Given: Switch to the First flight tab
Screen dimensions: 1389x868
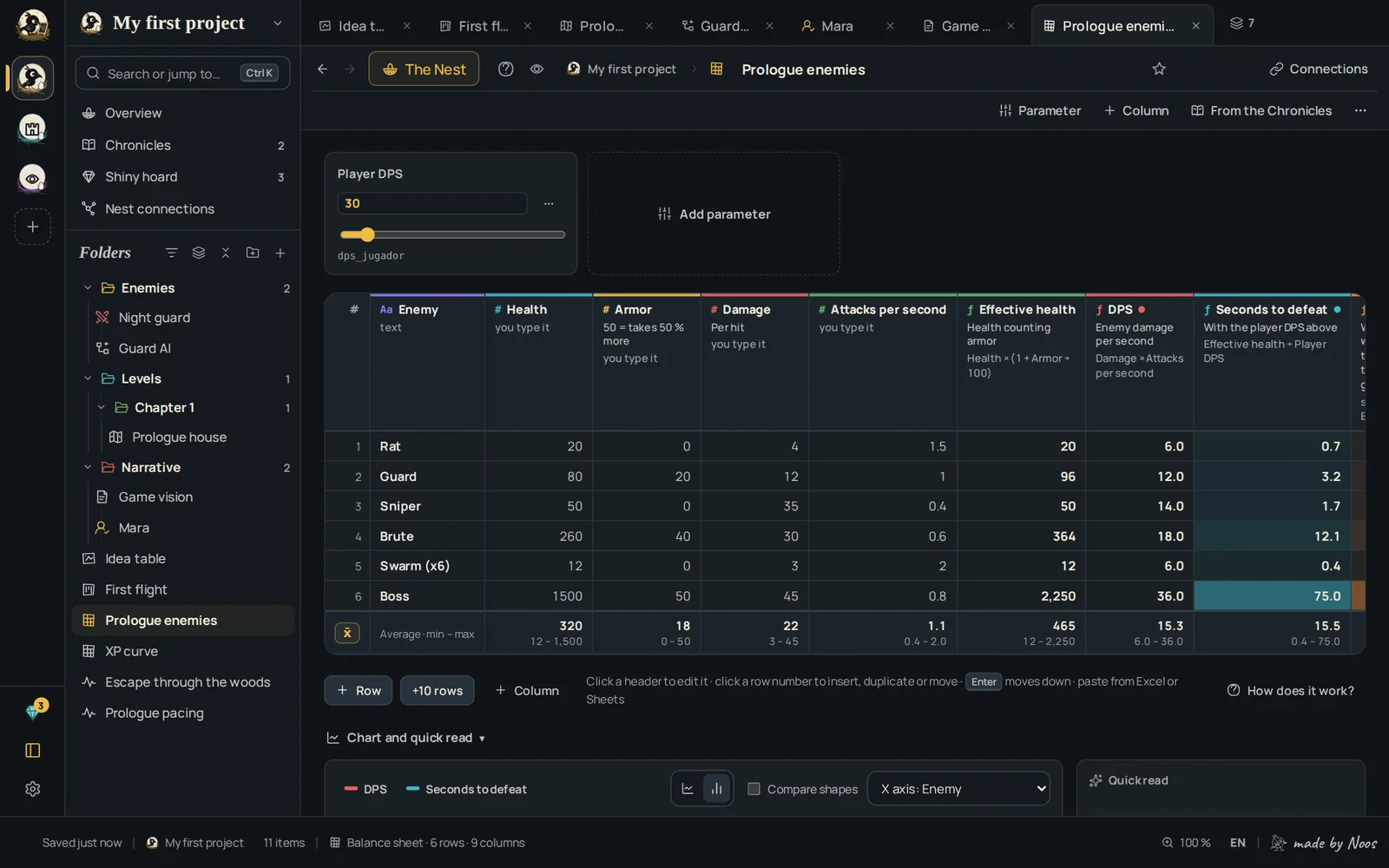Looking at the screenshot, I should [483, 26].
